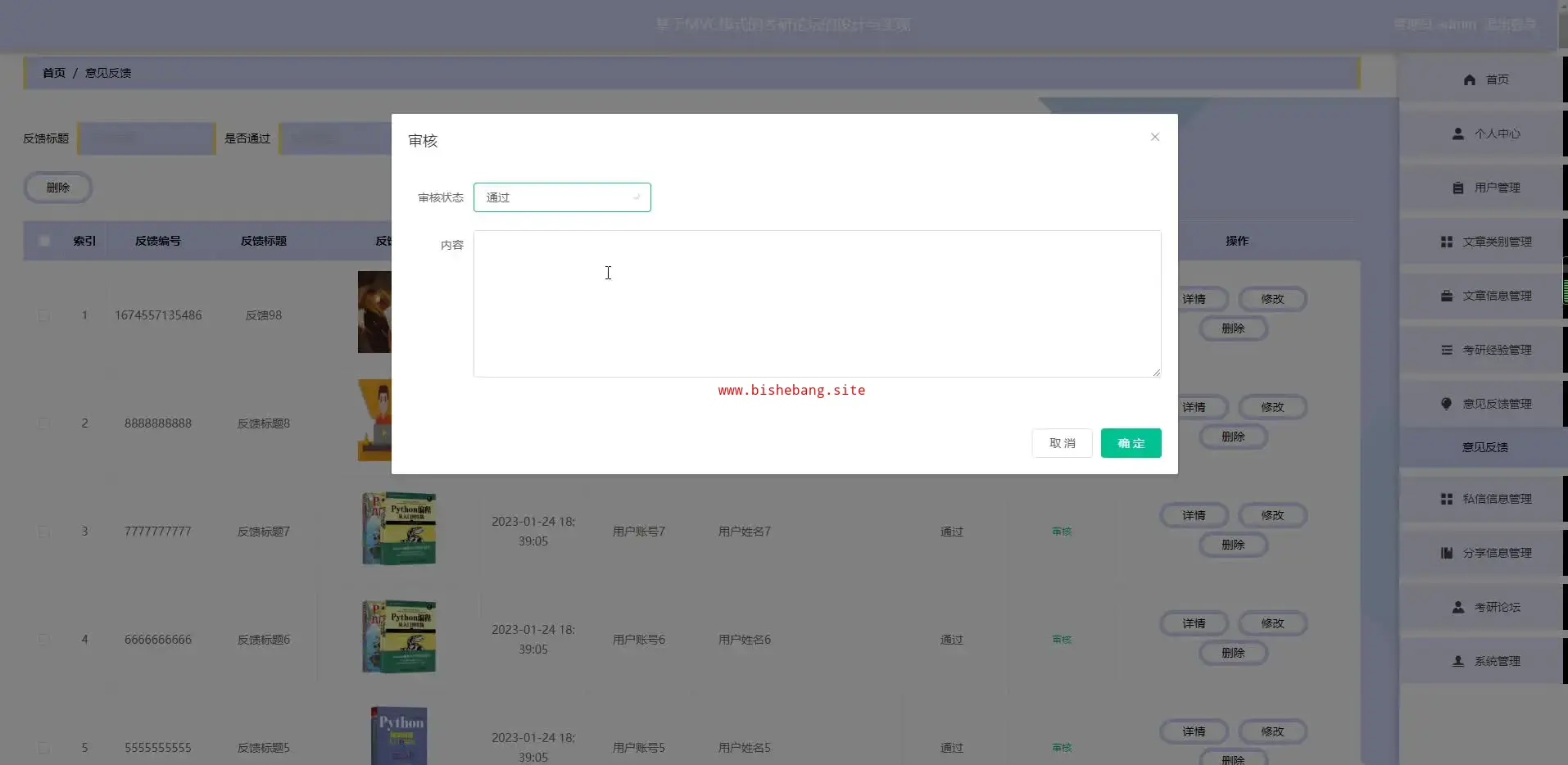Click 修改 for row 反馈98
1568x765 pixels.
1272,299
